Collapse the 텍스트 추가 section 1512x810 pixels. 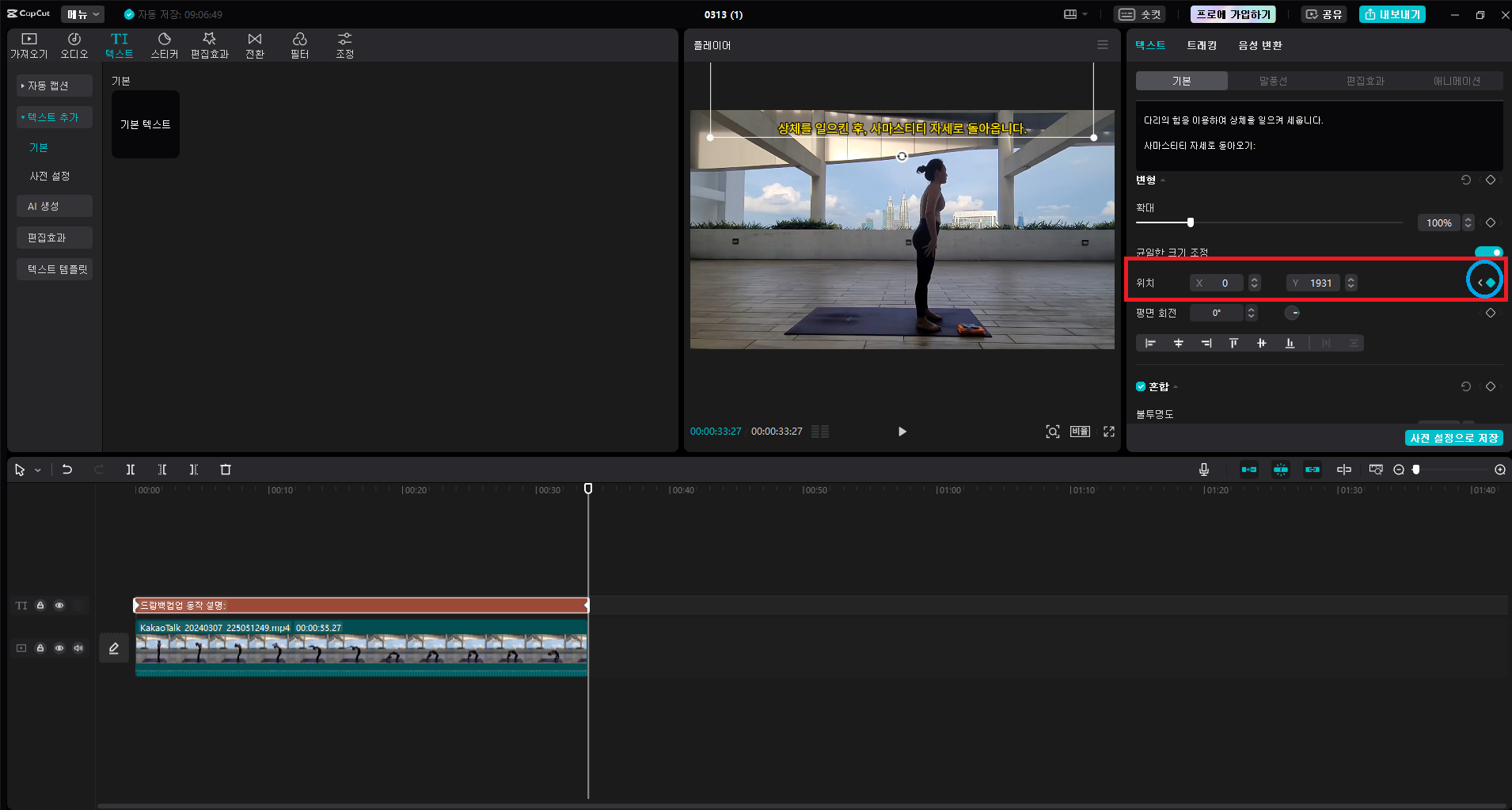click(x=55, y=117)
